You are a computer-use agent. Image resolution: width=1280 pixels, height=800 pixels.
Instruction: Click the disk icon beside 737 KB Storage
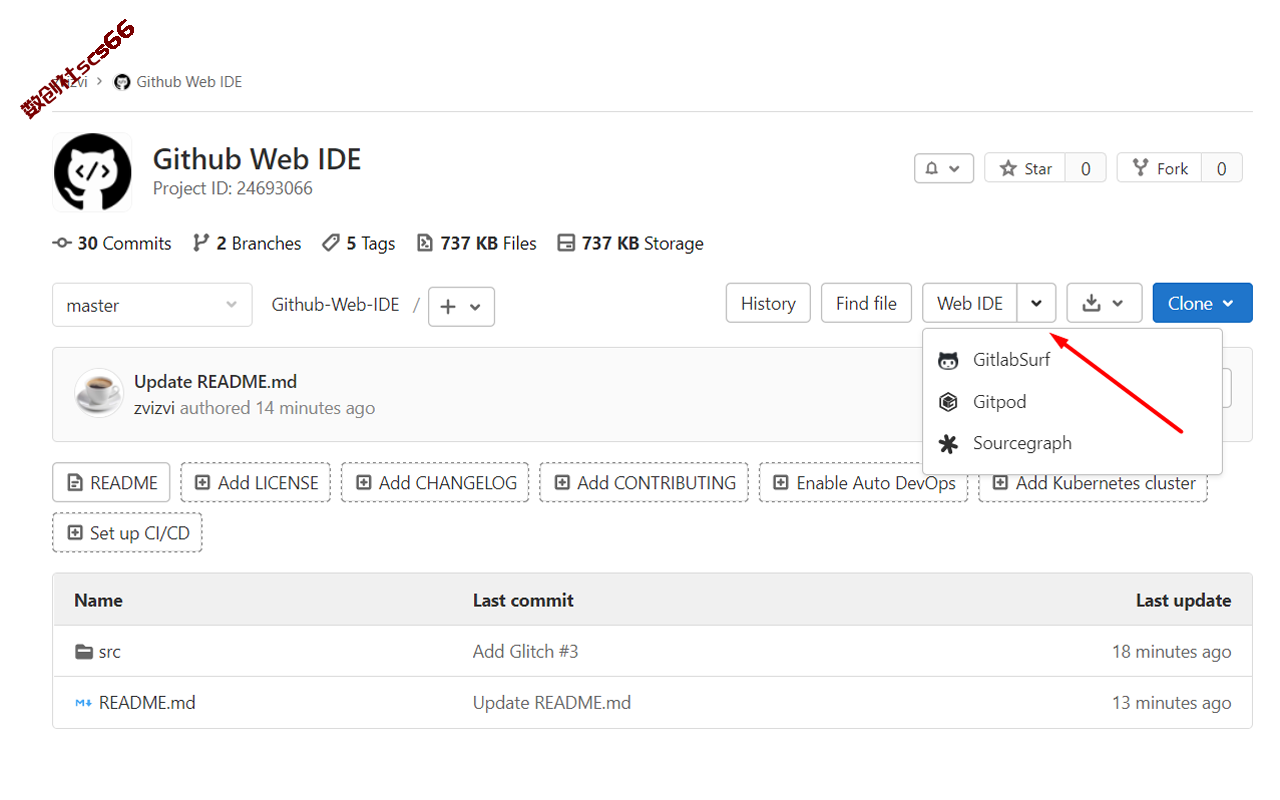tap(566, 243)
